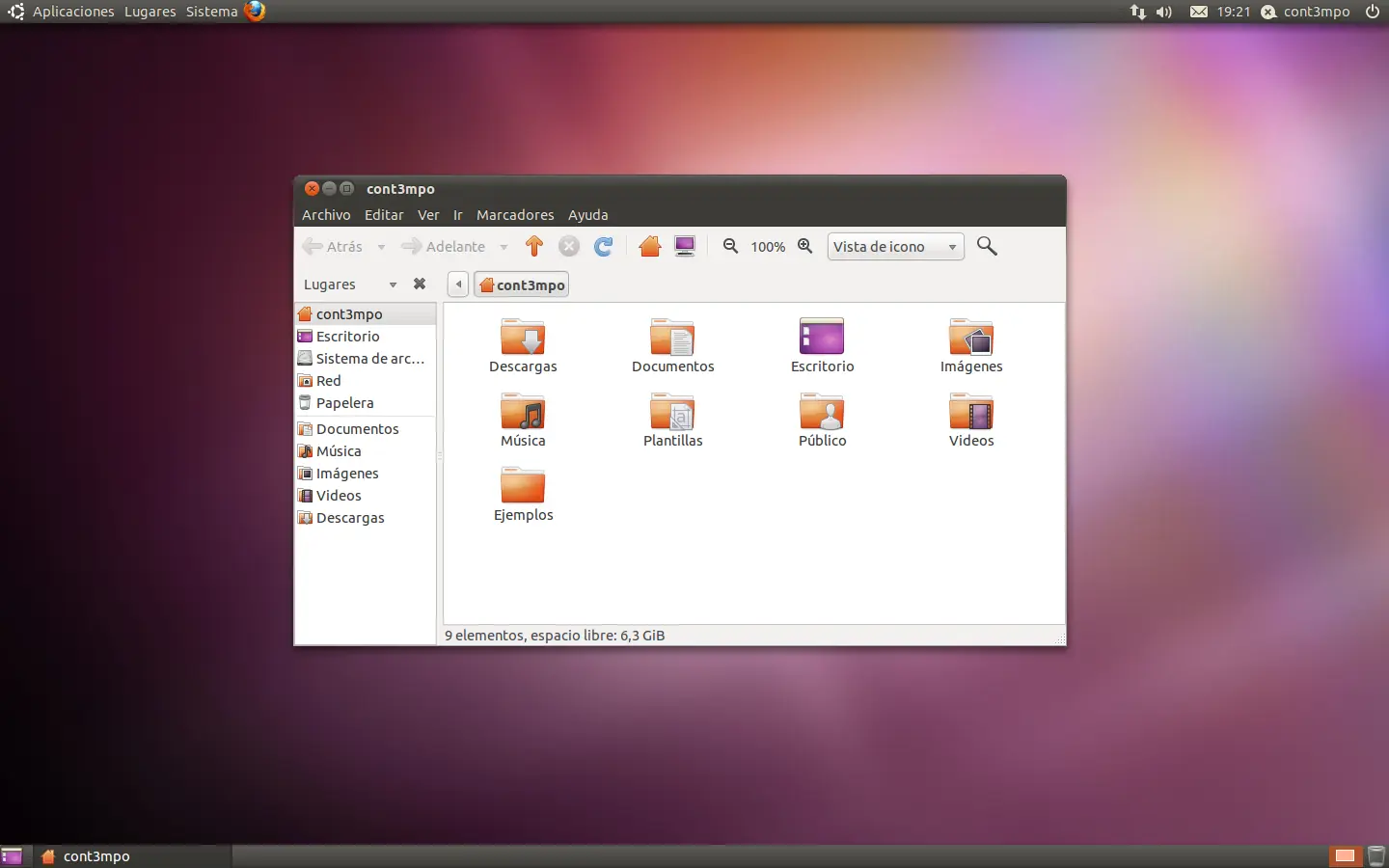Close the Lugares side panel
This screenshot has height=868, width=1389.
tap(420, 284)
